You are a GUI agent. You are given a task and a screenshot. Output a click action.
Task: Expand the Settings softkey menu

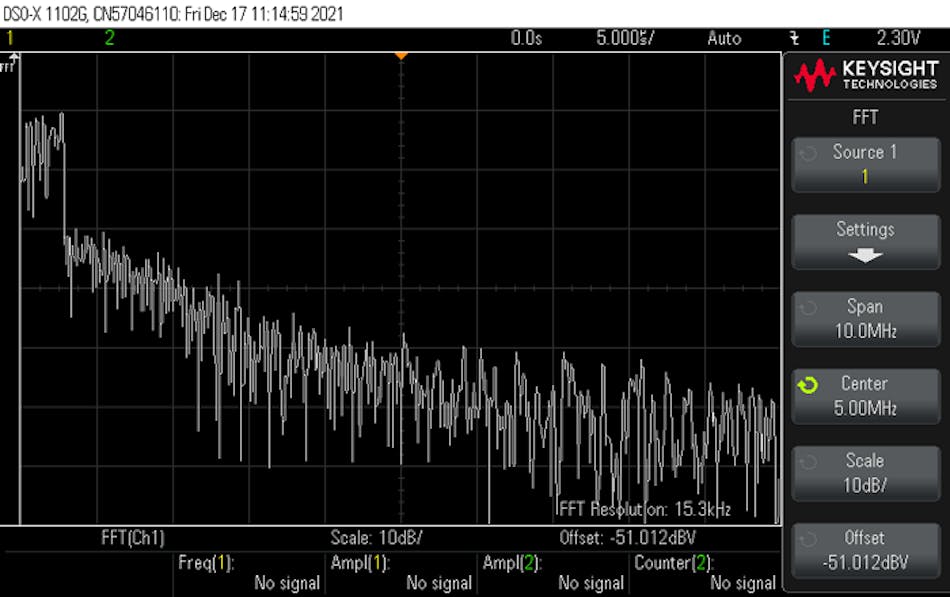[x=865, y=240]
